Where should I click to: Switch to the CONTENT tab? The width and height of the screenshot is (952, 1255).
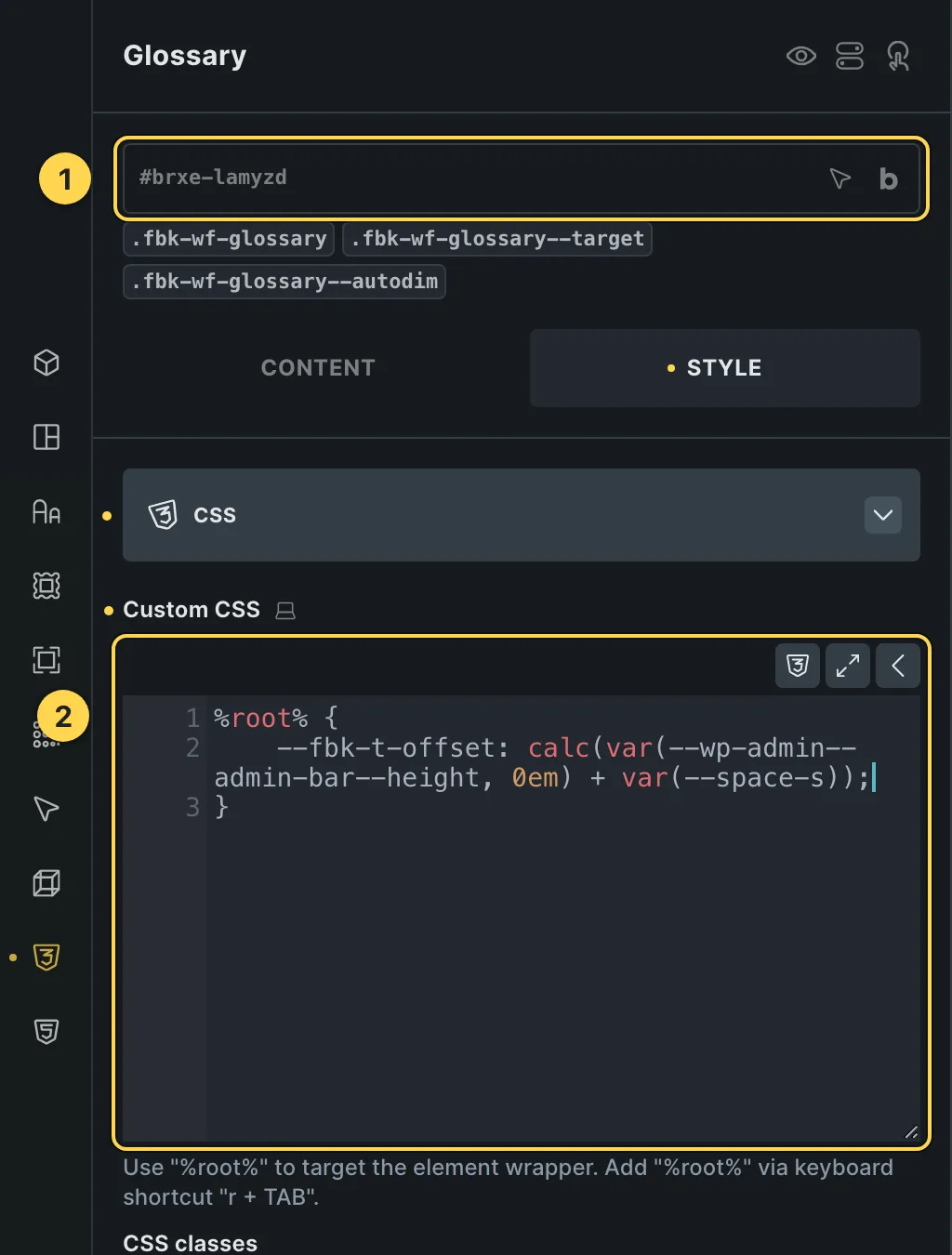click(x=318, y=368)
